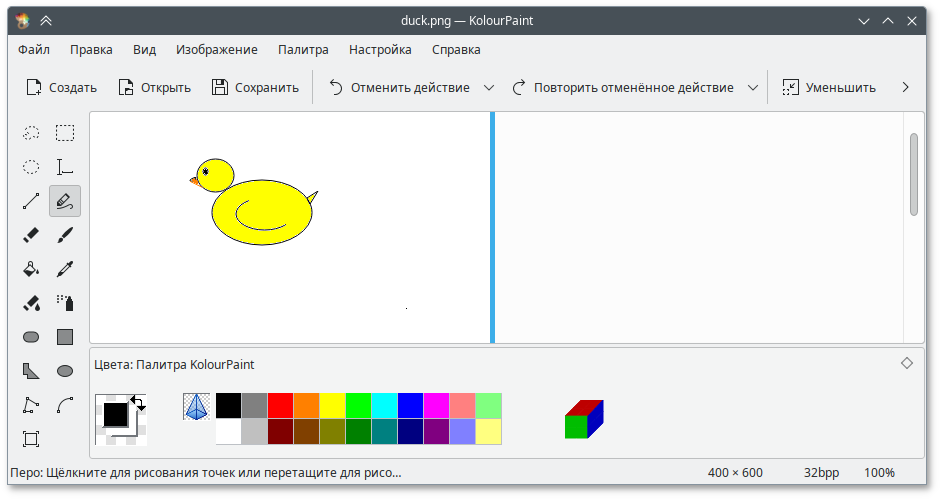This screenshot has width=940, height=499.
Task: Click the black foreground color box
Action: pyautogui.click(x=115, y=414)
